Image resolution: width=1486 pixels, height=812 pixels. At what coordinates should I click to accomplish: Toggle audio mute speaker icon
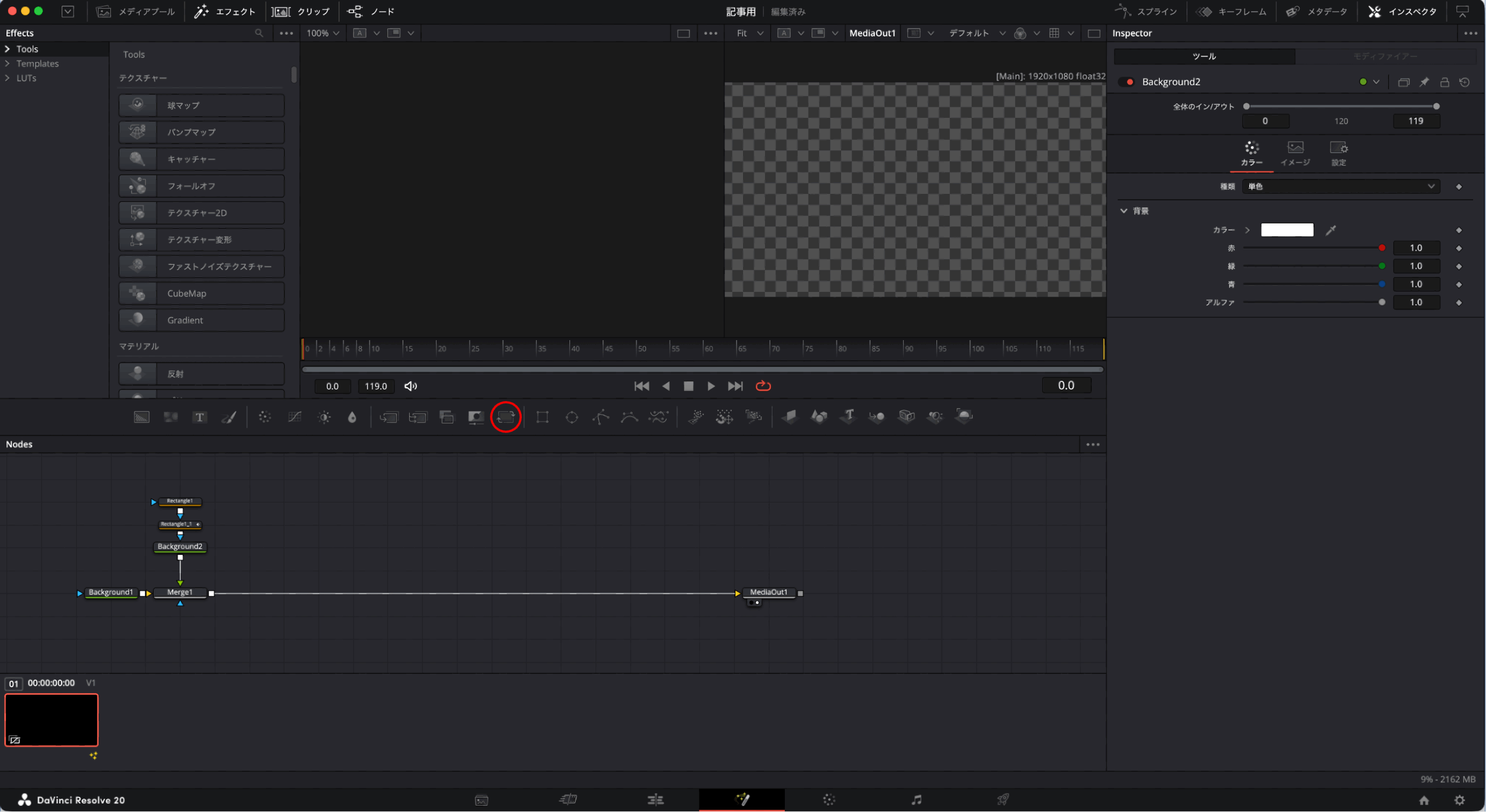coord(411,386)
